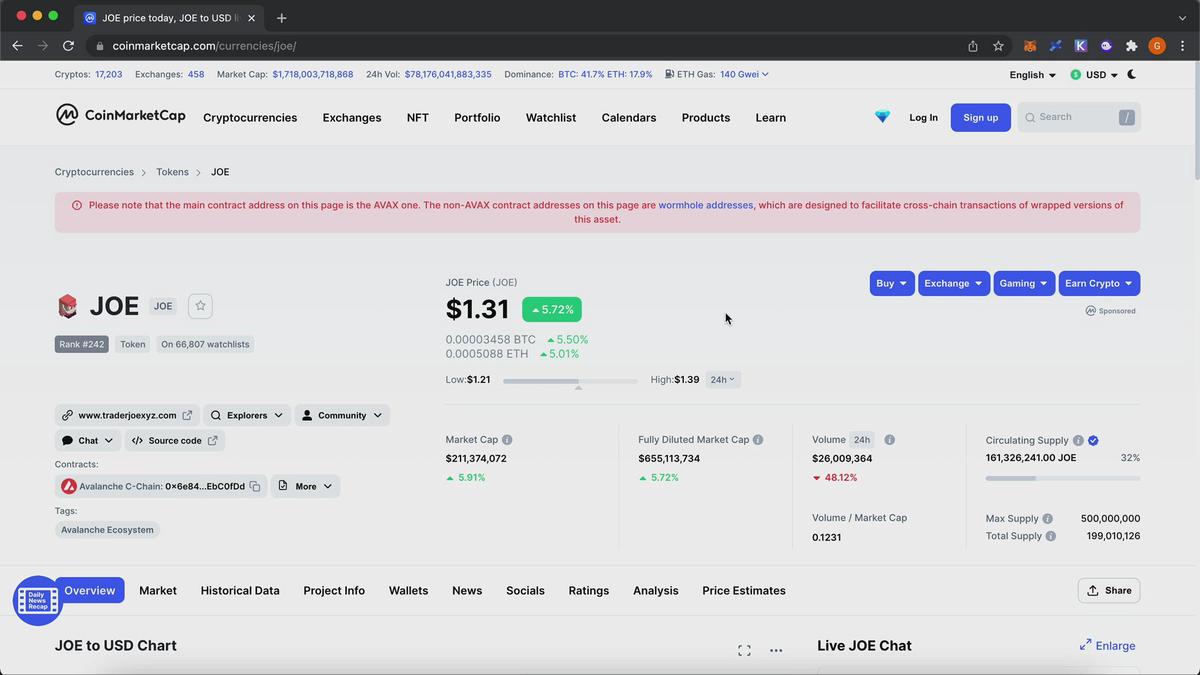
Task: Open the MetaMask fox extension
Action: click(1030, 46)
